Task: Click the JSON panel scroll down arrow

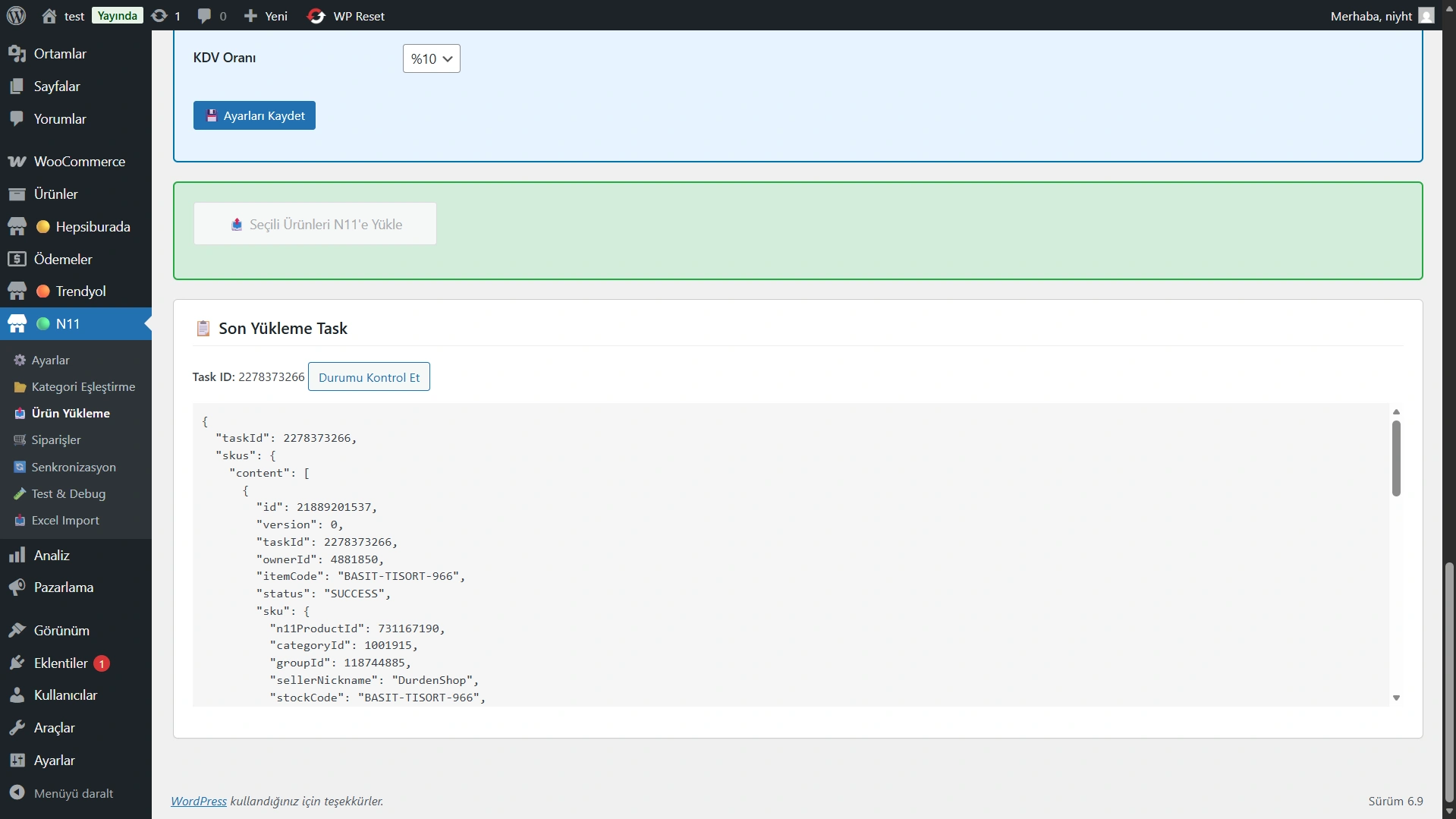Action: (1396, 698)
